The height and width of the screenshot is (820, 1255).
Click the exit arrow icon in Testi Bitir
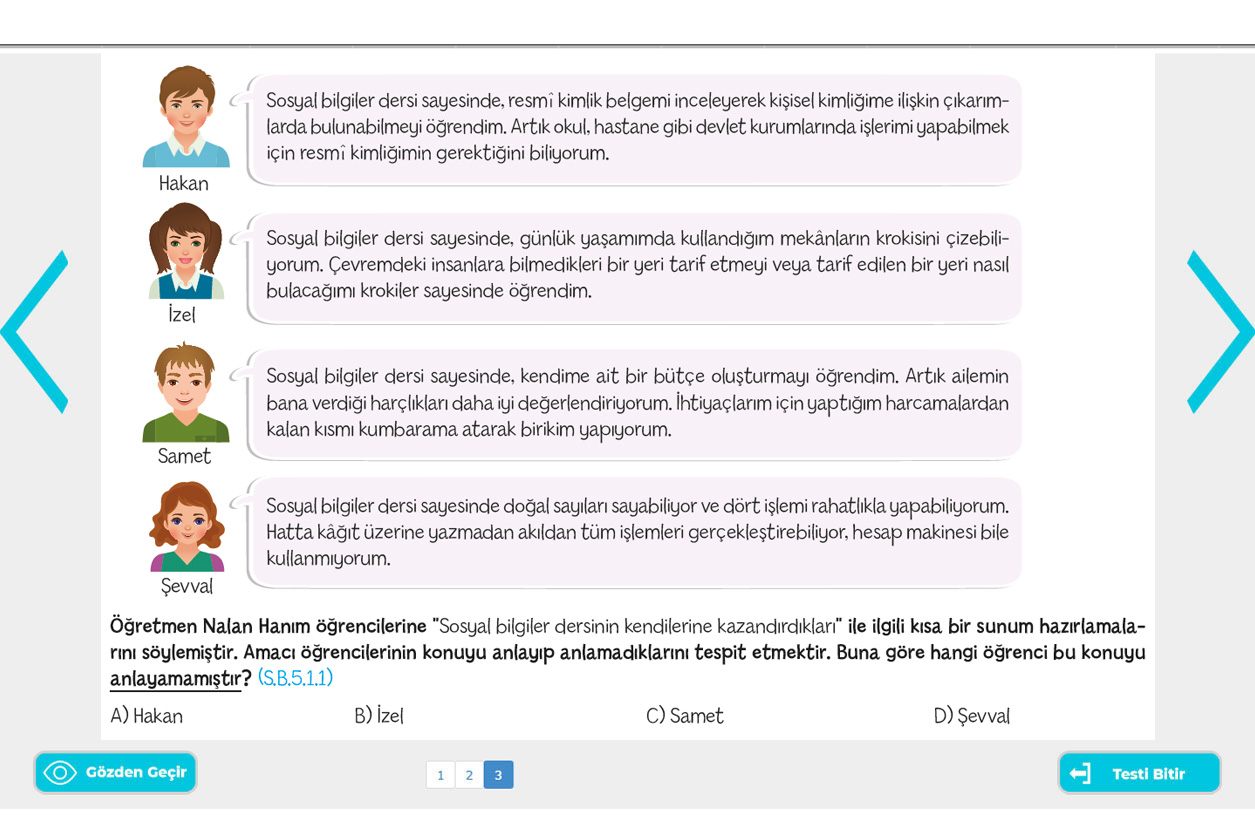(x=1080, y=773)
